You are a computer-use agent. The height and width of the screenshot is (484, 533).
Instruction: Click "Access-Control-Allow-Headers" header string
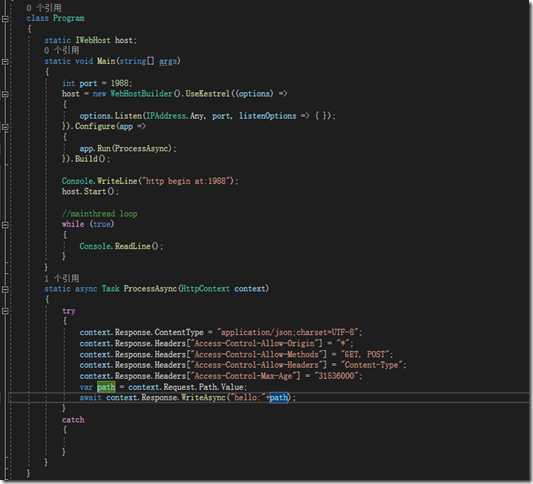(257, 365)
